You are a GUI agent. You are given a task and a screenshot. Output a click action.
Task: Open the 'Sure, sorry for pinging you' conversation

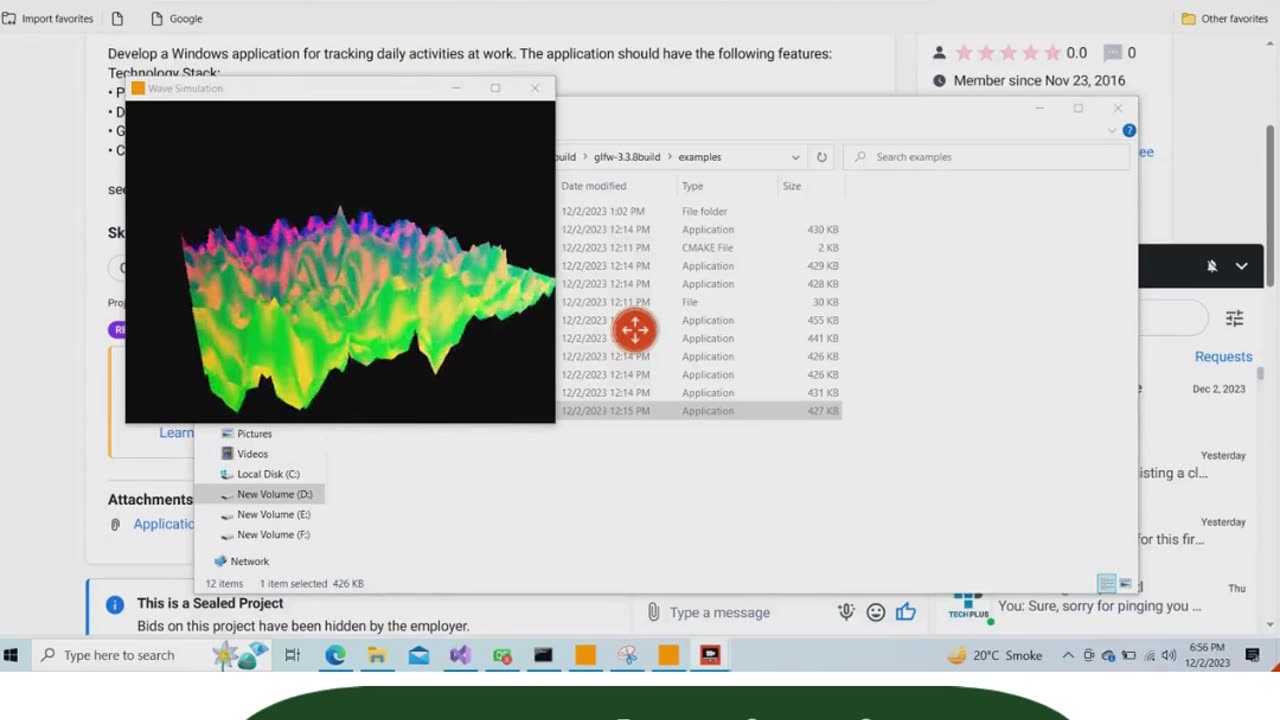coord(1099,605)
